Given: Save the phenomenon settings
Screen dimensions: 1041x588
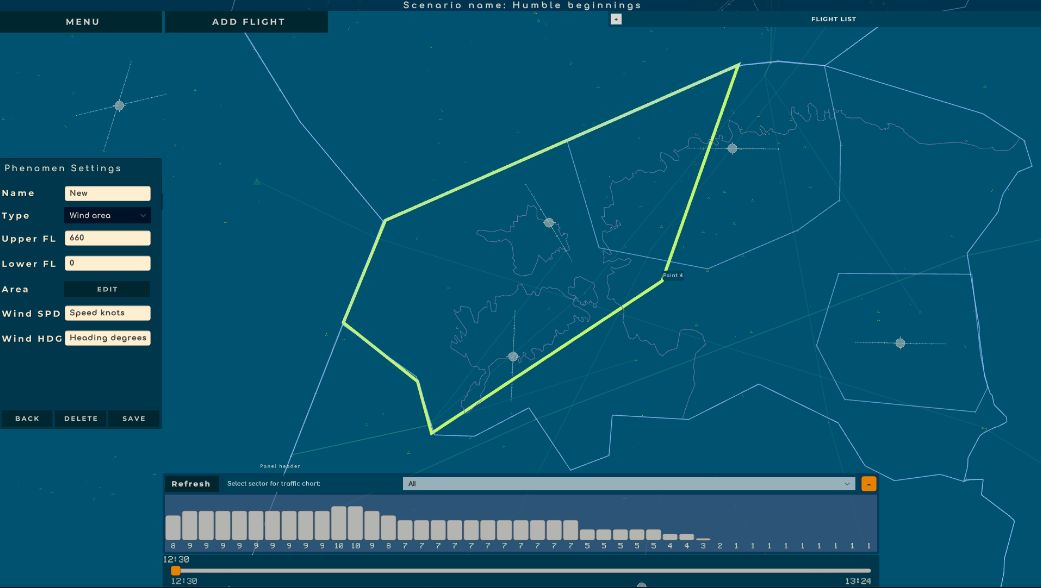Looking at the screenshot, I should coord(133,418).
